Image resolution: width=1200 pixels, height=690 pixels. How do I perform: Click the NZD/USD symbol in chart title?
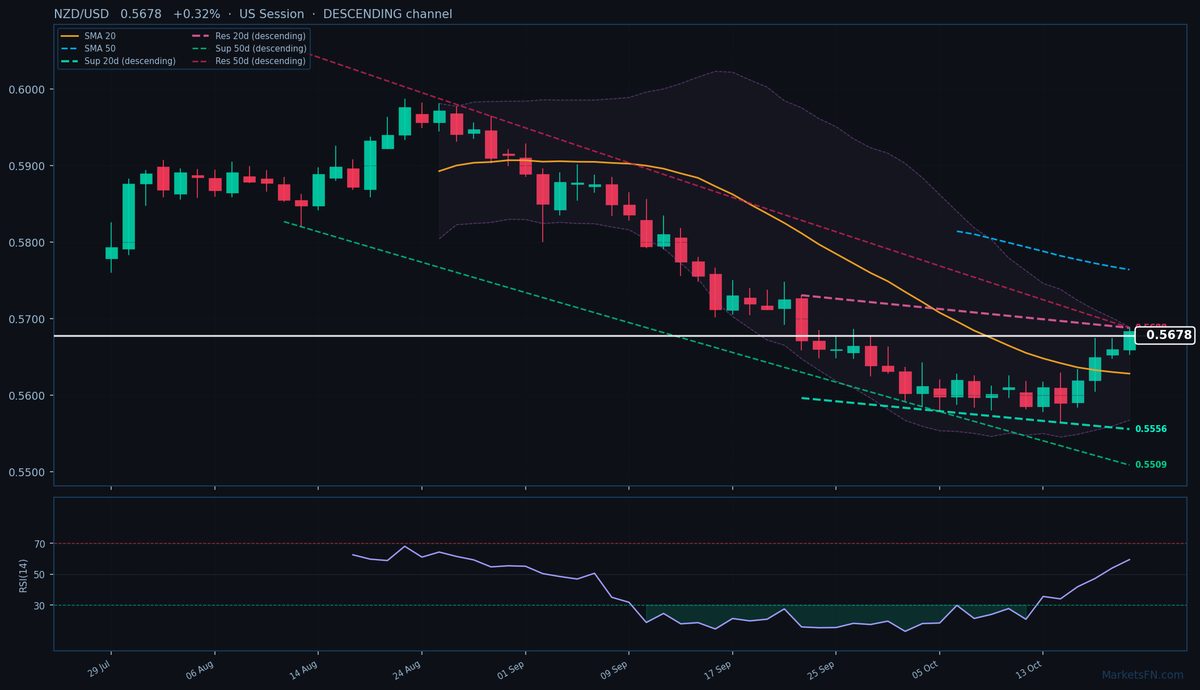pyautogui.click(x=83, y=14)
